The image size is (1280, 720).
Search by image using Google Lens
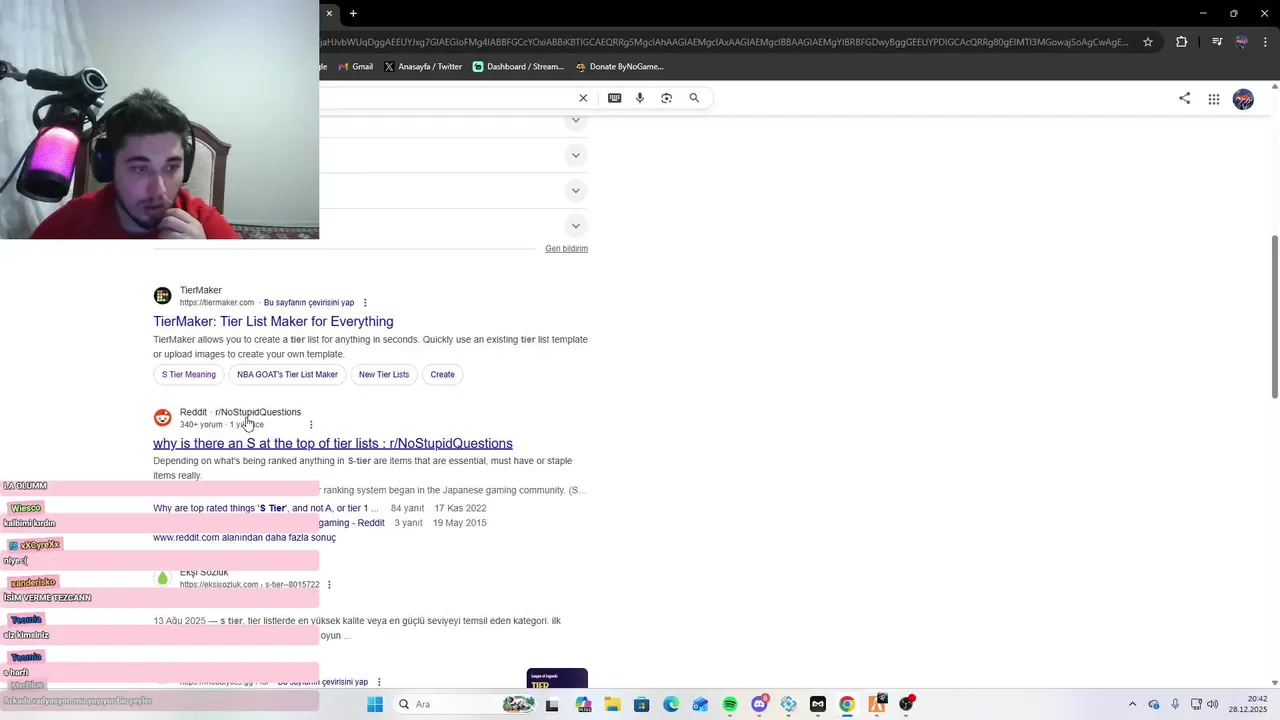click(667, 98)
